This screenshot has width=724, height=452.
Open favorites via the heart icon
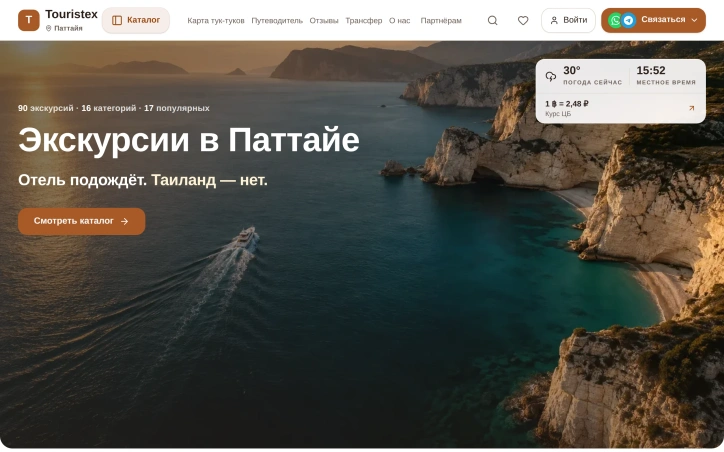click(523, 21)
